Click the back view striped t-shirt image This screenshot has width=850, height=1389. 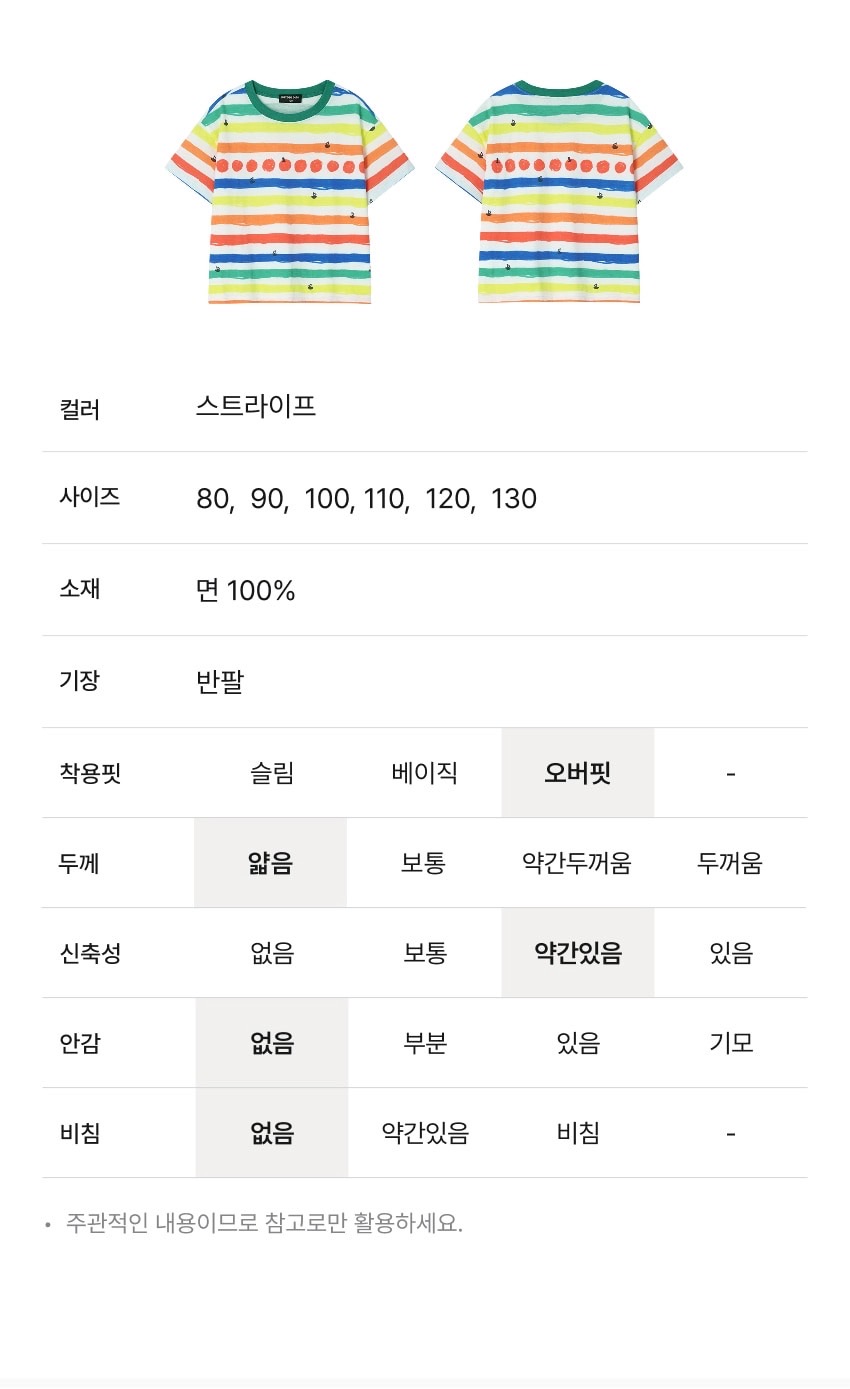pos(559,192)
